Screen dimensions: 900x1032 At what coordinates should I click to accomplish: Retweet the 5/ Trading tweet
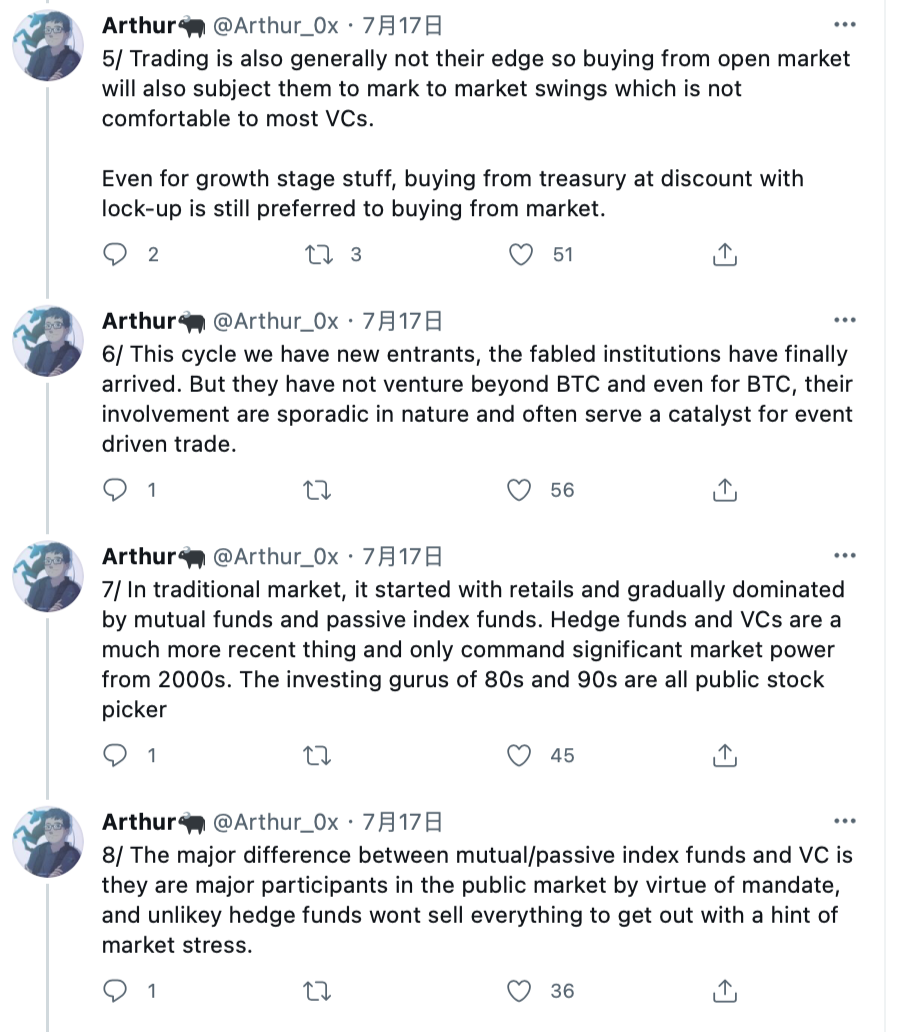318,255
